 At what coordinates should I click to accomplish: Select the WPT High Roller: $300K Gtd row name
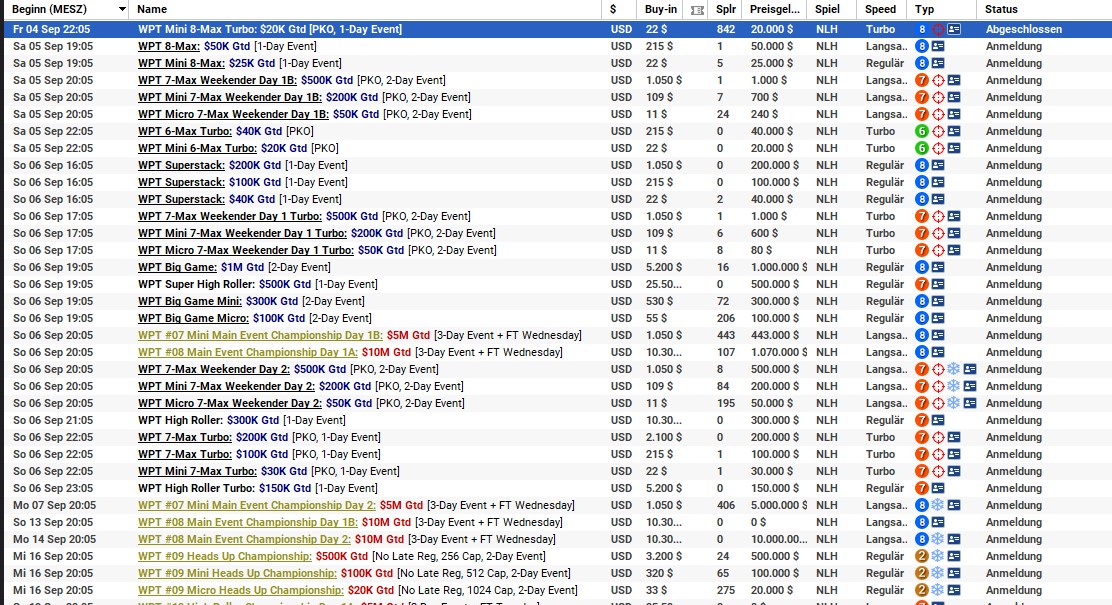tap(241, 421)
